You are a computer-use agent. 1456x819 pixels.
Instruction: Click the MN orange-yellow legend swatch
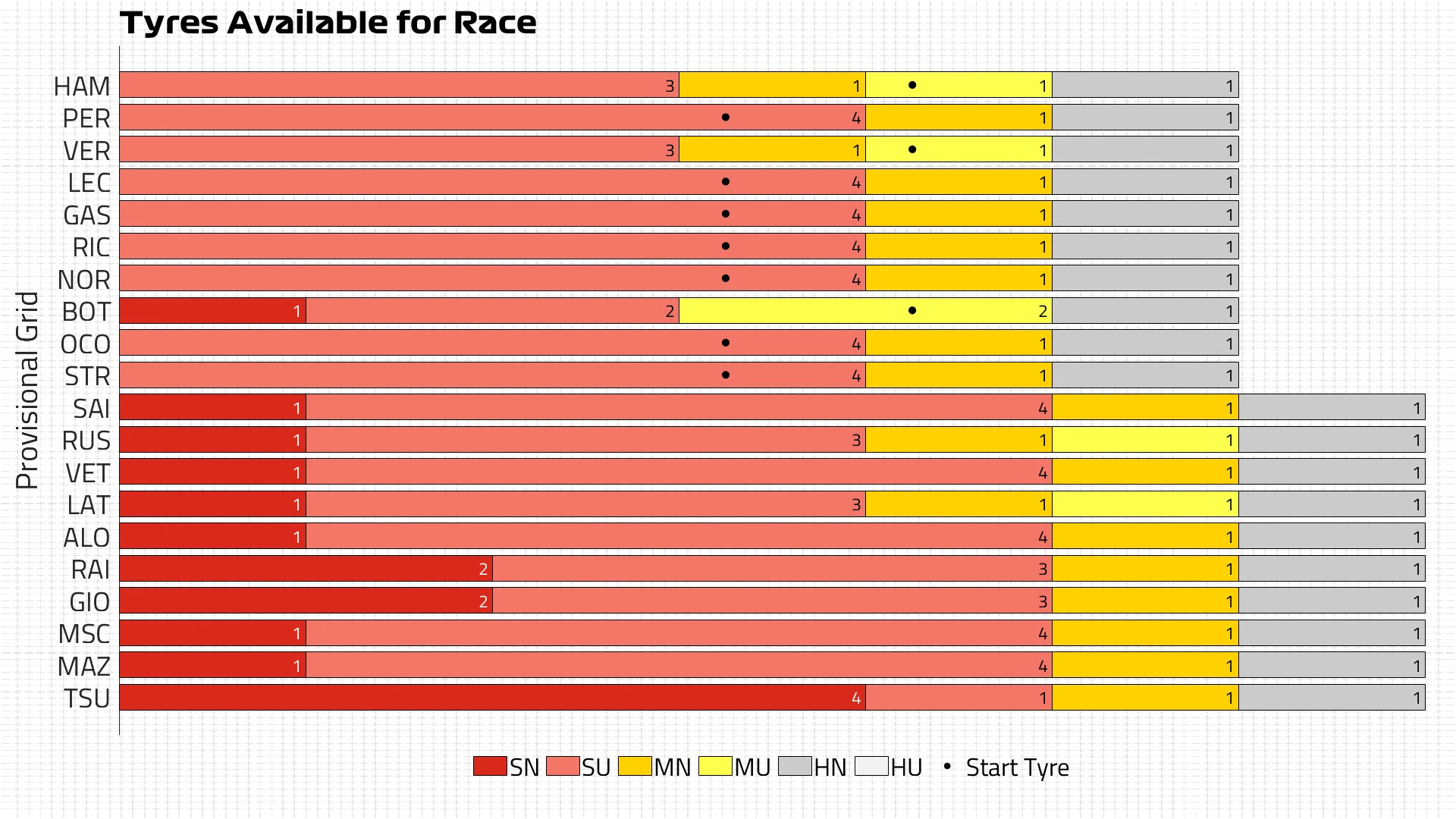pyautogui.click(x=635, y=766)
